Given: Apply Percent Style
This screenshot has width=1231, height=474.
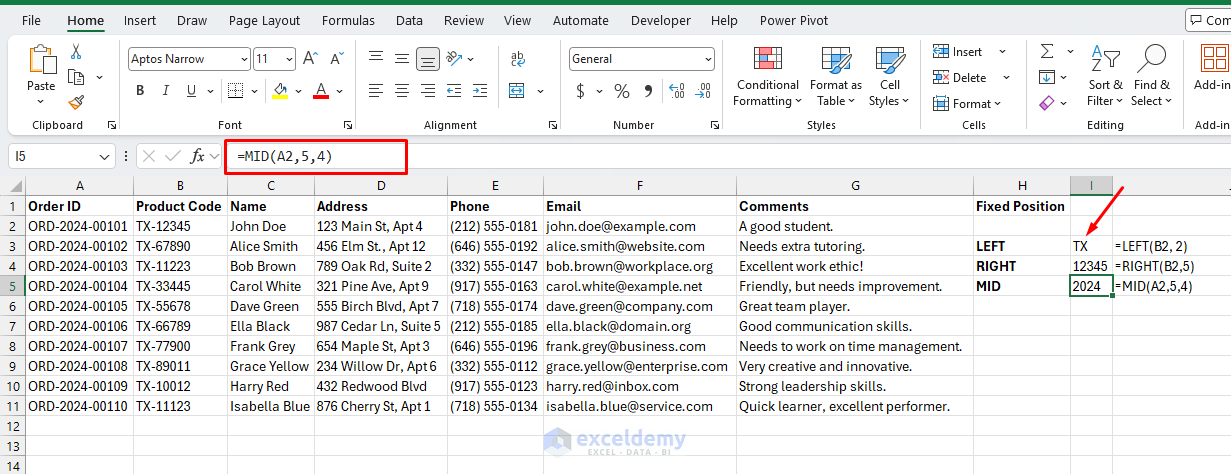Looking at the screenshot, I should click(622, 91).
